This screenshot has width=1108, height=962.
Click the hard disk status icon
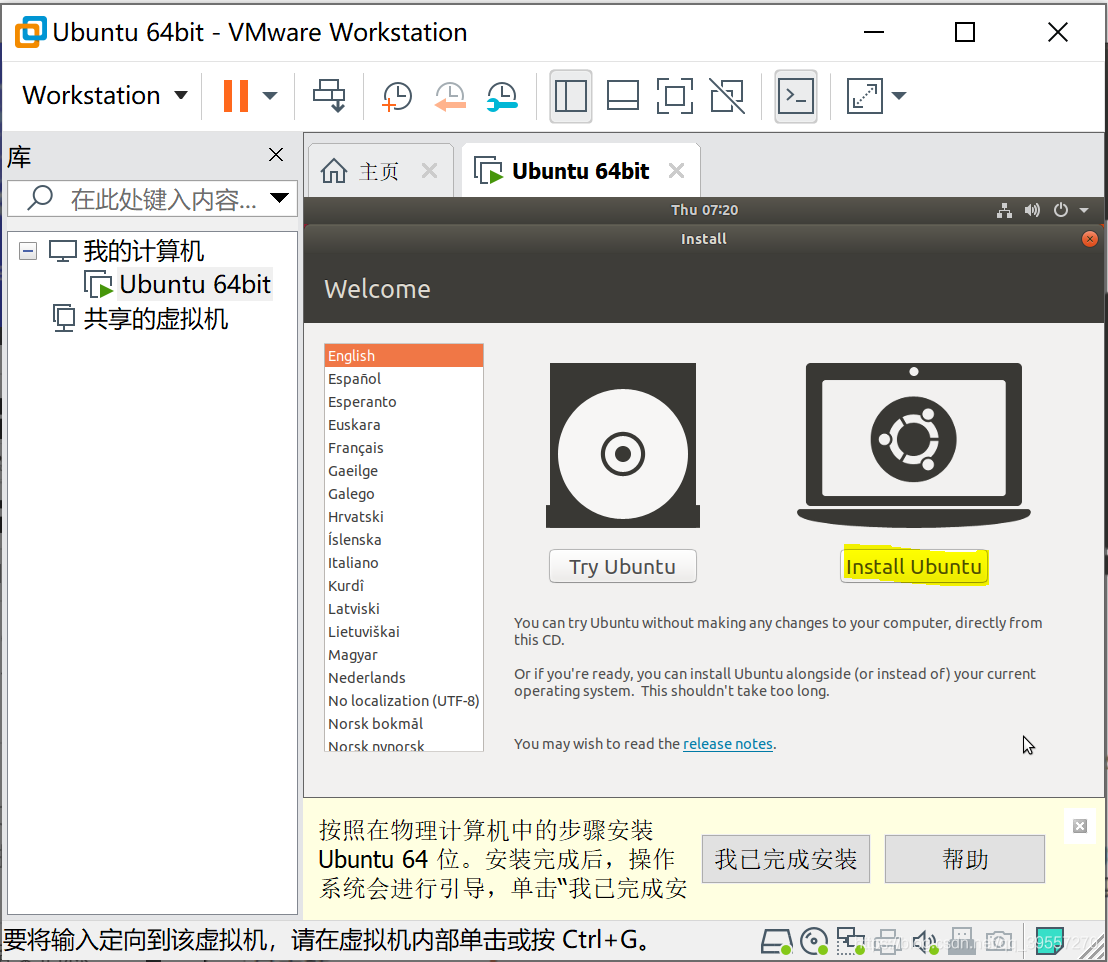tap(775, 941)
